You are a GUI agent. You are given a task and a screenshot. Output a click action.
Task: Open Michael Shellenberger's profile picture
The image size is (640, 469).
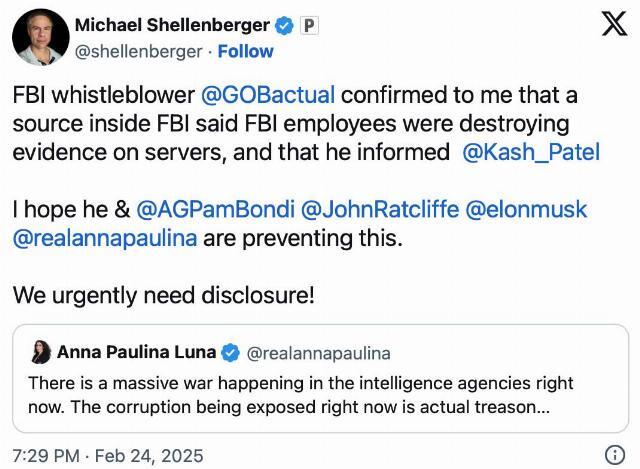coord(41,38)
